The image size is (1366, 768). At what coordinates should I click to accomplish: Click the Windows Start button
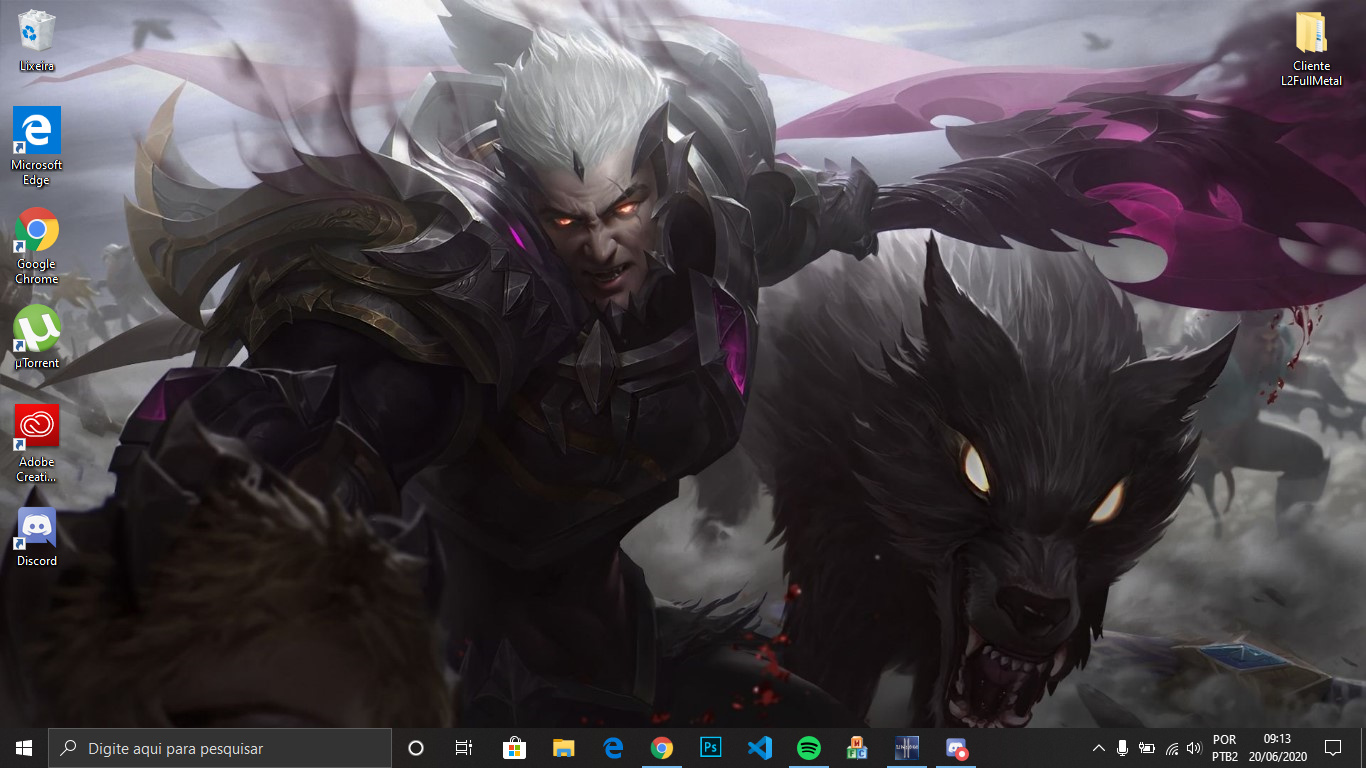24,748
